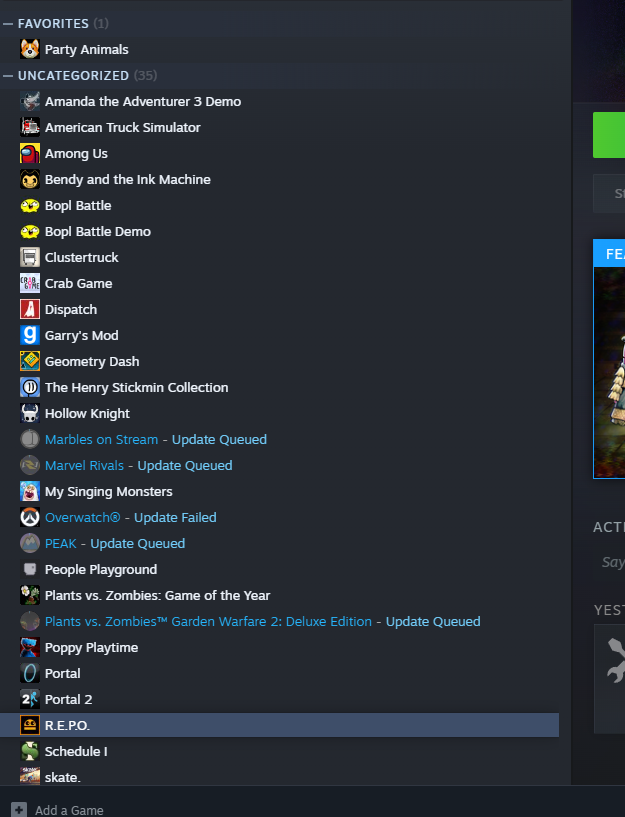Click the Party Animals corgi icon
Viewport: 625px width, 817px height.
[x=30, y=49]
